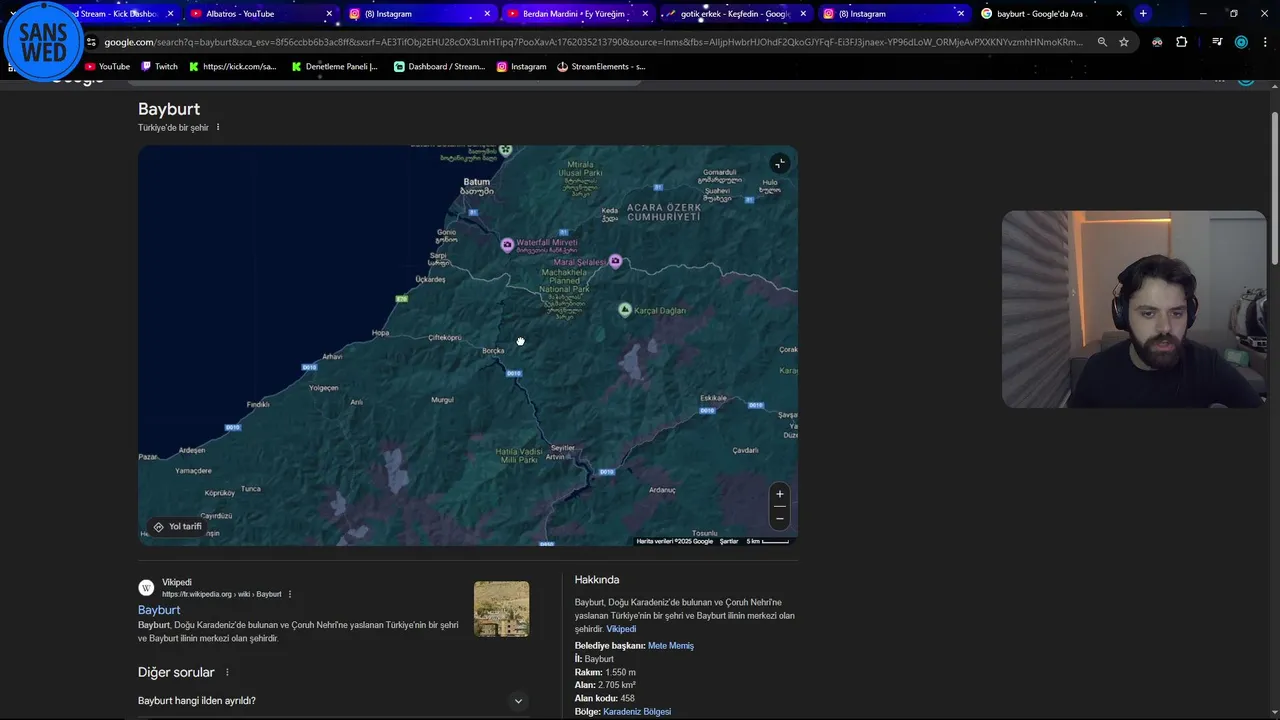
Task: Click the address bar URL field
Action: click(593, 42)
